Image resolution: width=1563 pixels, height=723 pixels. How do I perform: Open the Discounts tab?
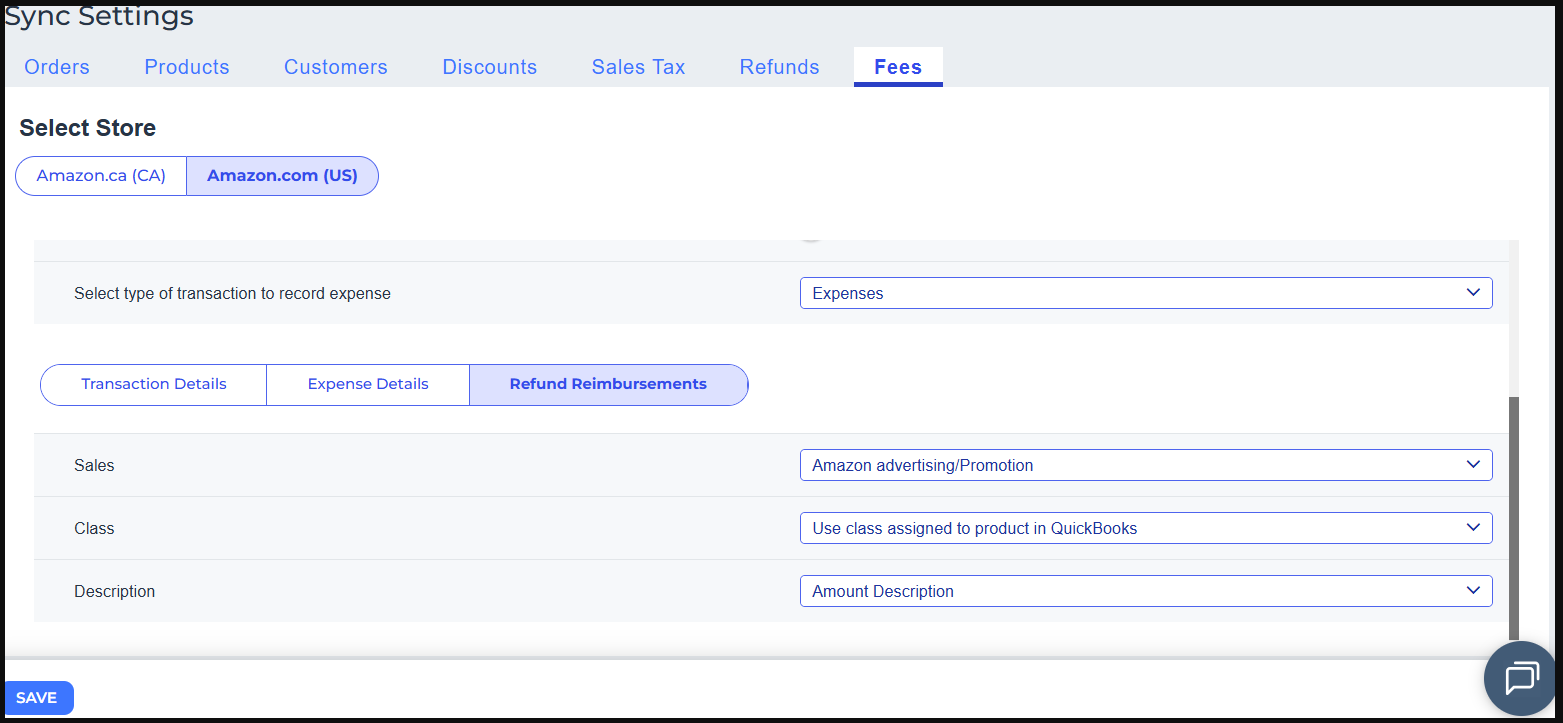[490, 67]
